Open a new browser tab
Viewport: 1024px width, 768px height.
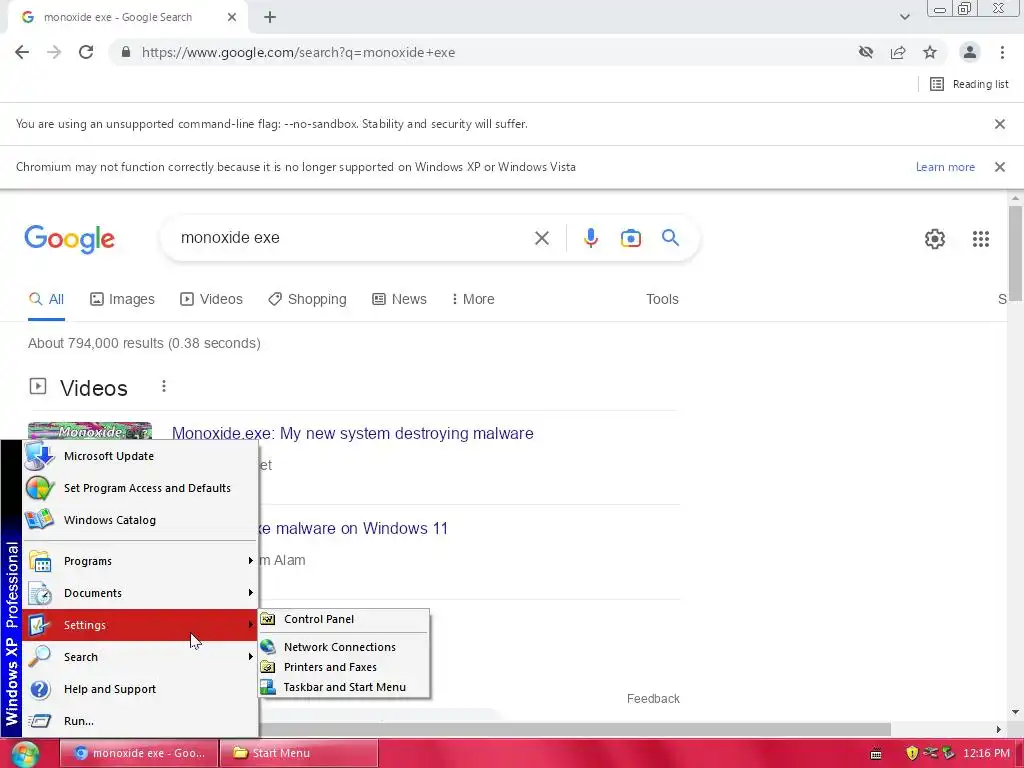point(270,18)
